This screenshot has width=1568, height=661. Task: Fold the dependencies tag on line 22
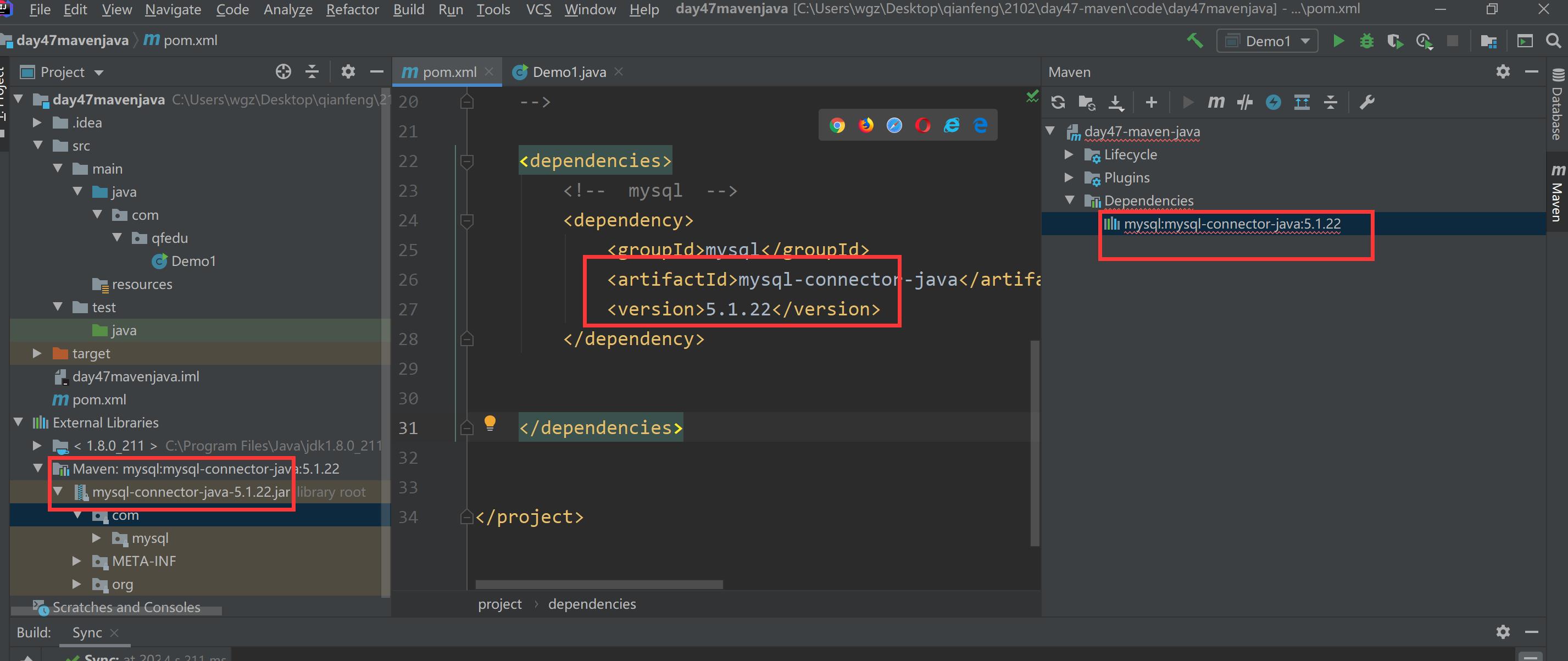(467, 162)
